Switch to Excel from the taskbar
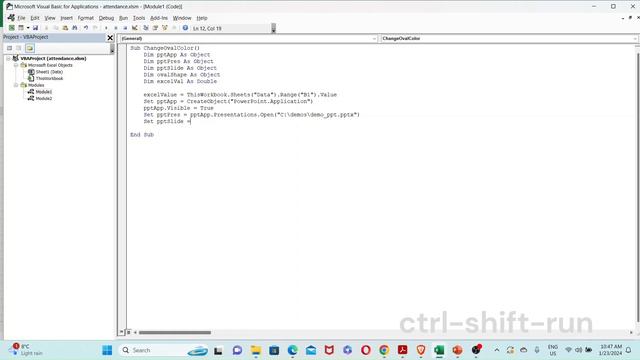Screen dimensions: 640x360 pyautogui.click(x=439, y=350)
